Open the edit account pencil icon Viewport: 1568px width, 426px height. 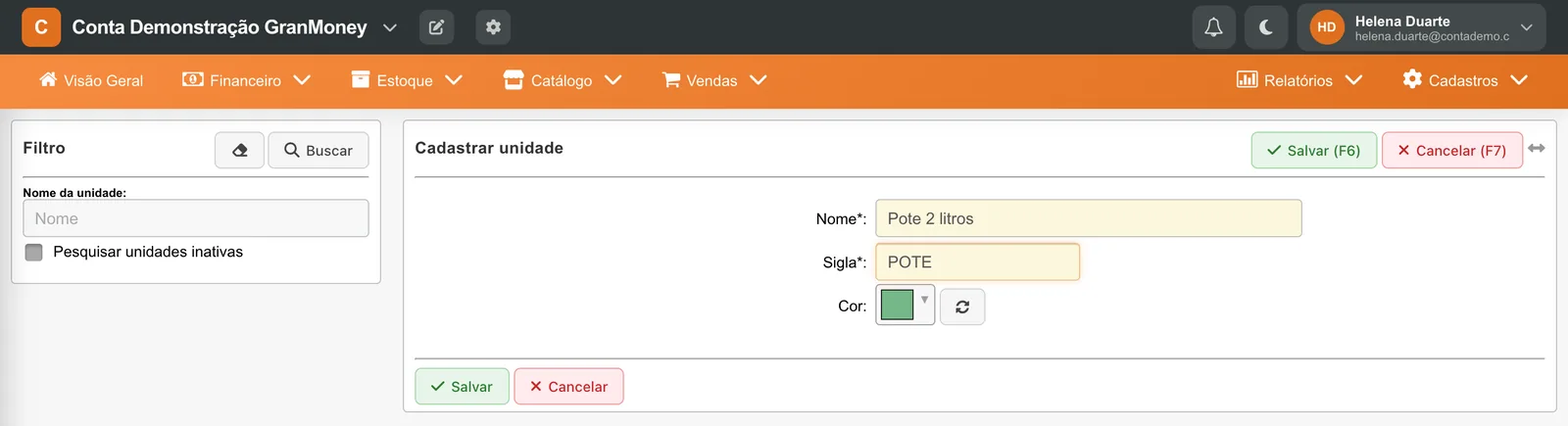click(x=436, y=27)
